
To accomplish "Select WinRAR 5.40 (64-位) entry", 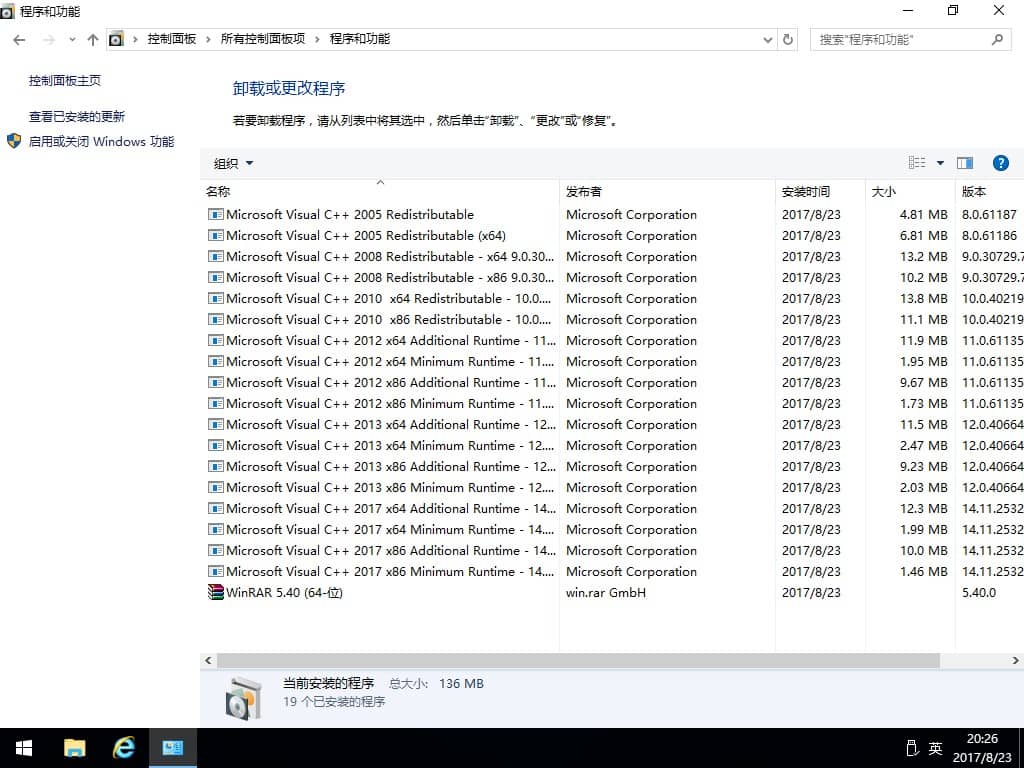I will [x=284, y=592].
